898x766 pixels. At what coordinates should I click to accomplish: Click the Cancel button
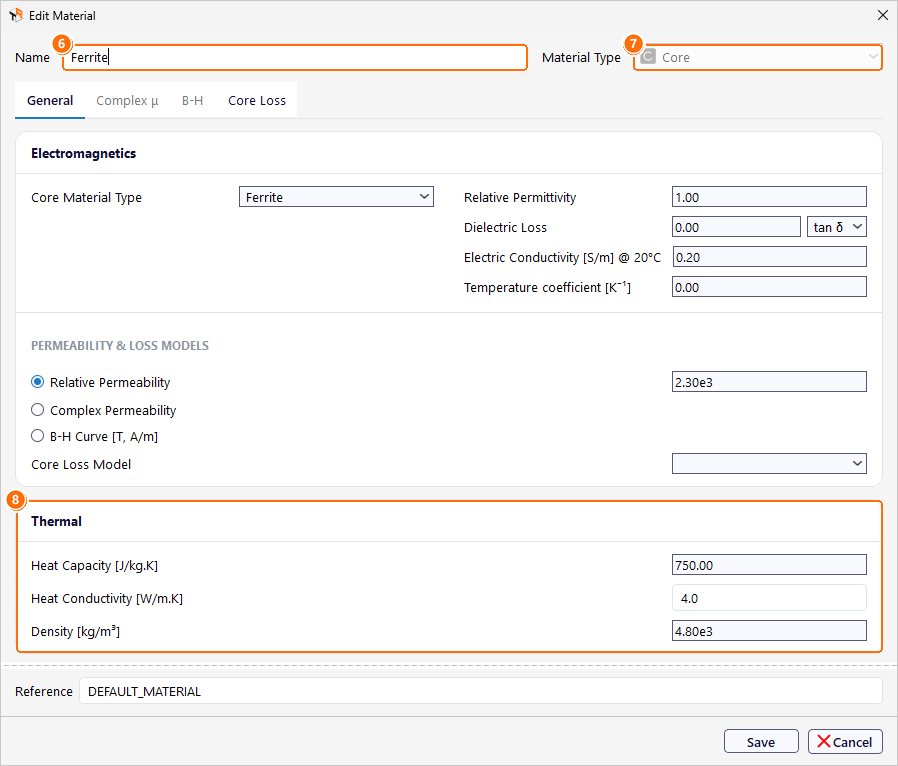[845, 742]
